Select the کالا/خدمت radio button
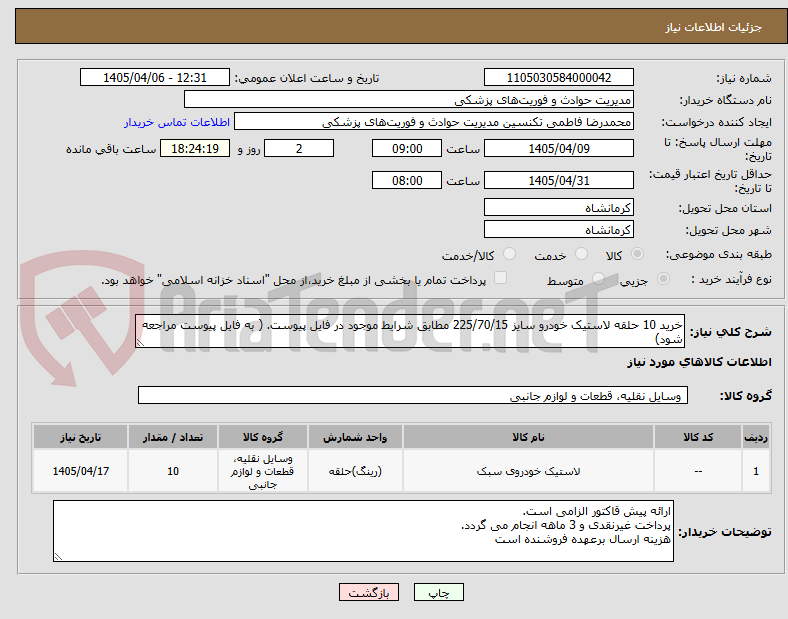The image size is (788, 619). click(510, 254)
